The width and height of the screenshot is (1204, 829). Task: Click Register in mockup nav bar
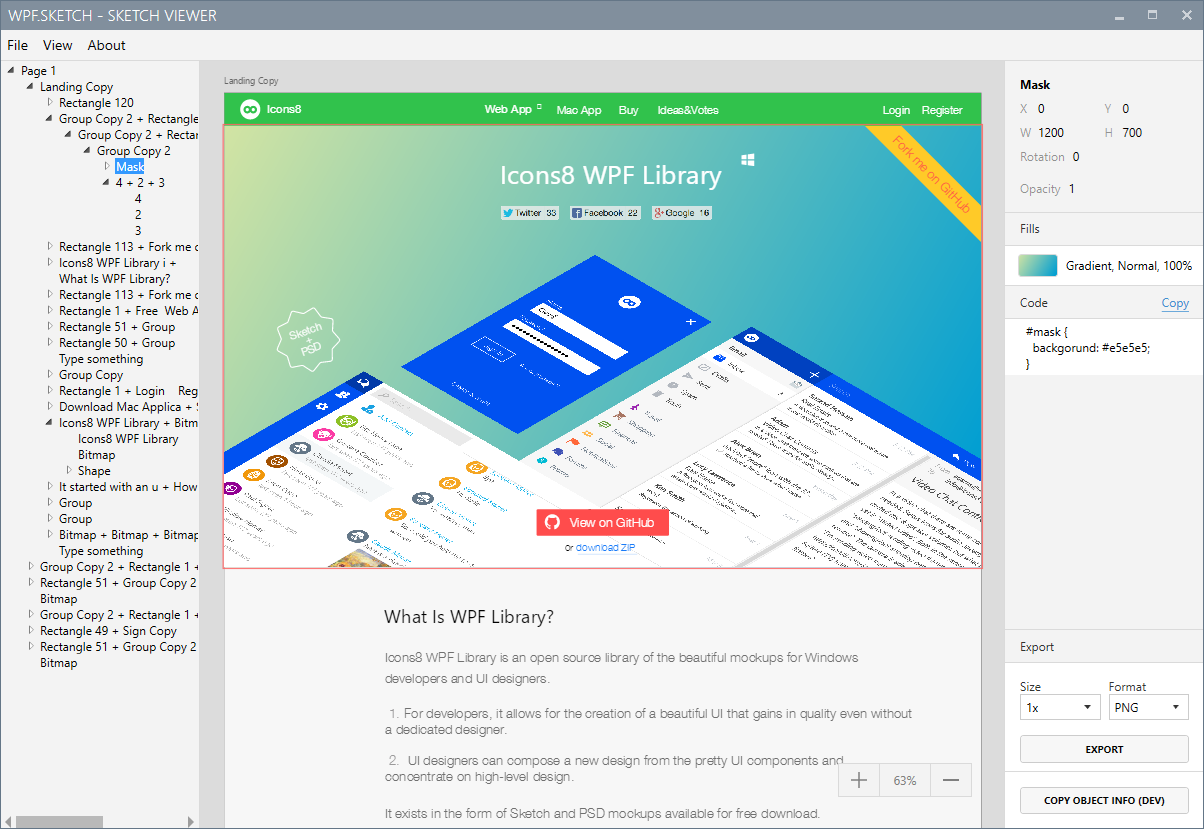942,110
